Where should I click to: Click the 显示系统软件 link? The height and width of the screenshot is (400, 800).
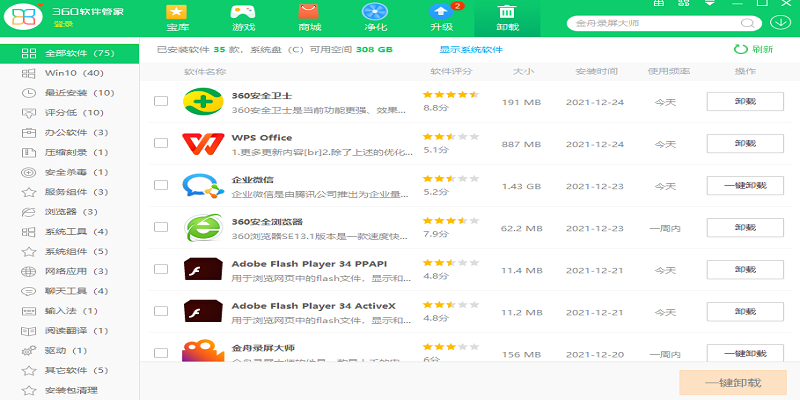coord(471,49)
